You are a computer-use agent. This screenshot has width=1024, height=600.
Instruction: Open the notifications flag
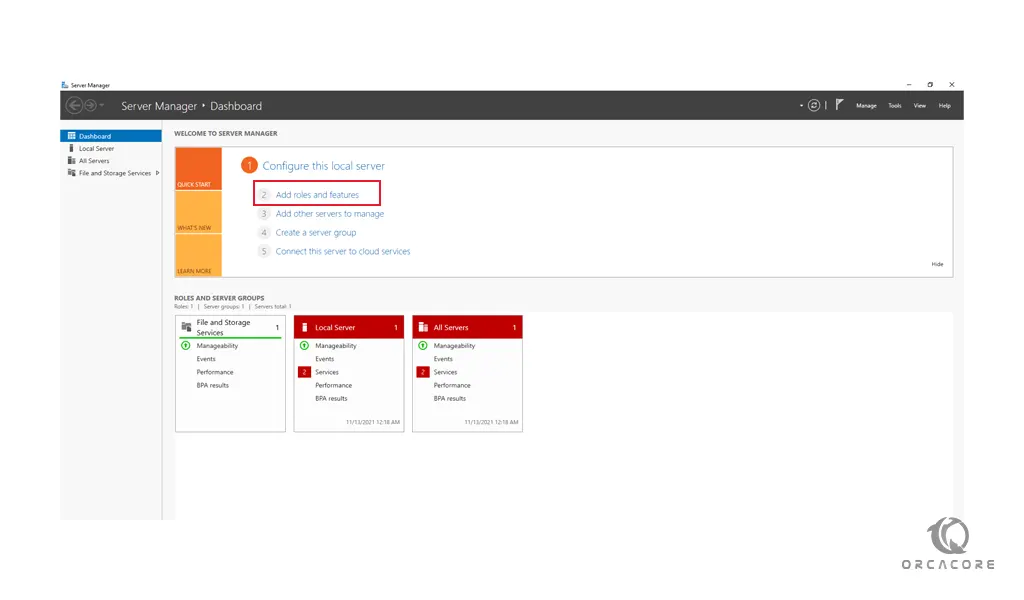point(840,104)
